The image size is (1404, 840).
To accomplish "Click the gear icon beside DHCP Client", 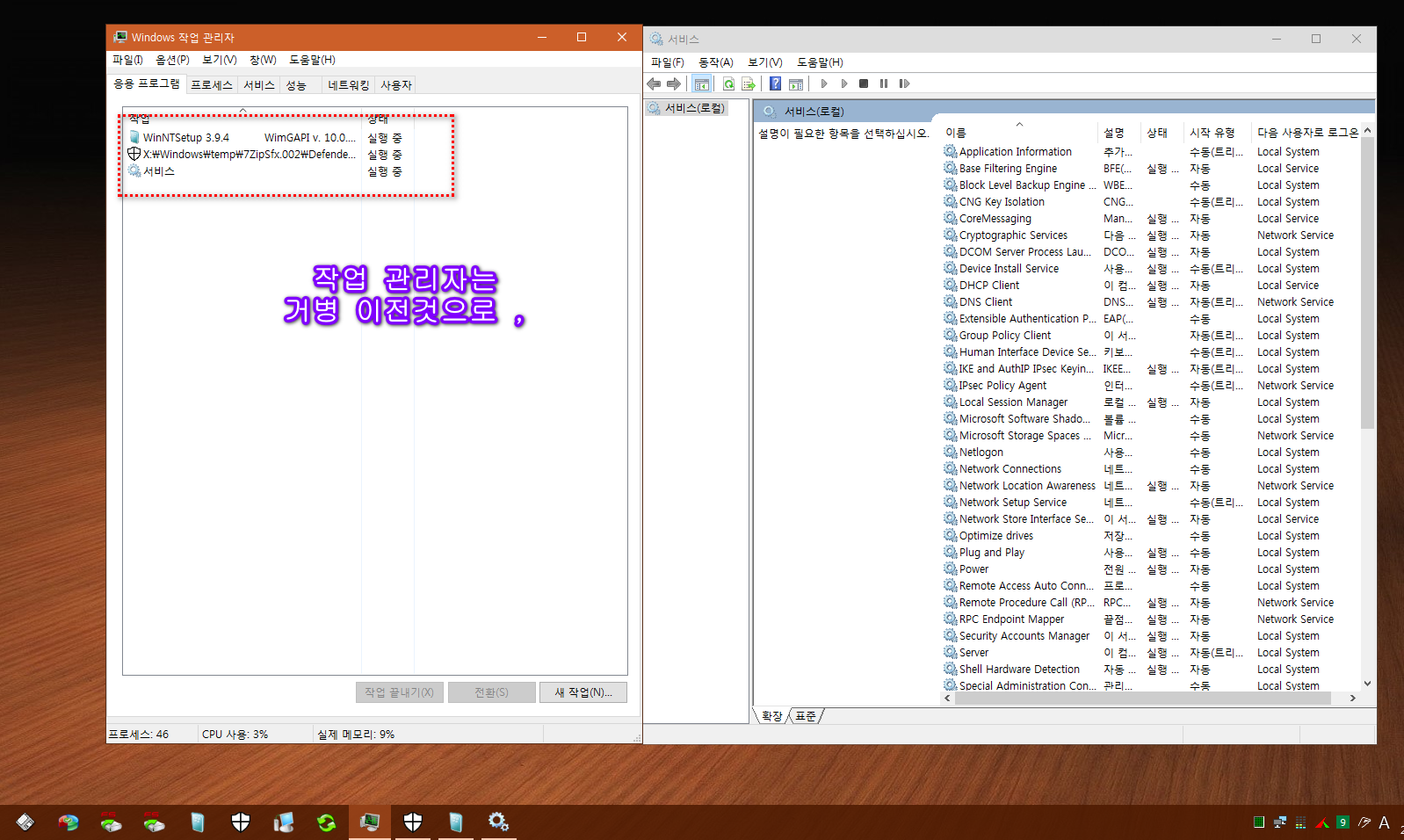I will 951,285.
